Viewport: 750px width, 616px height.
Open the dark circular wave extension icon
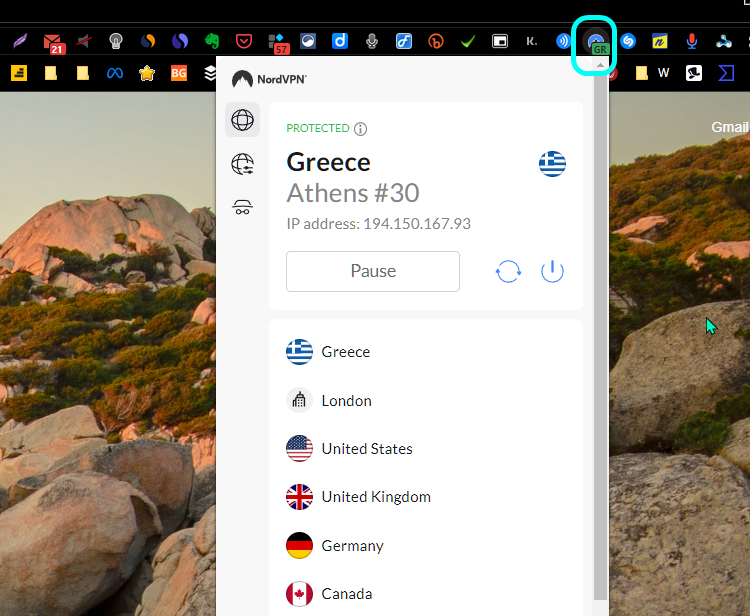pos(308,41)
